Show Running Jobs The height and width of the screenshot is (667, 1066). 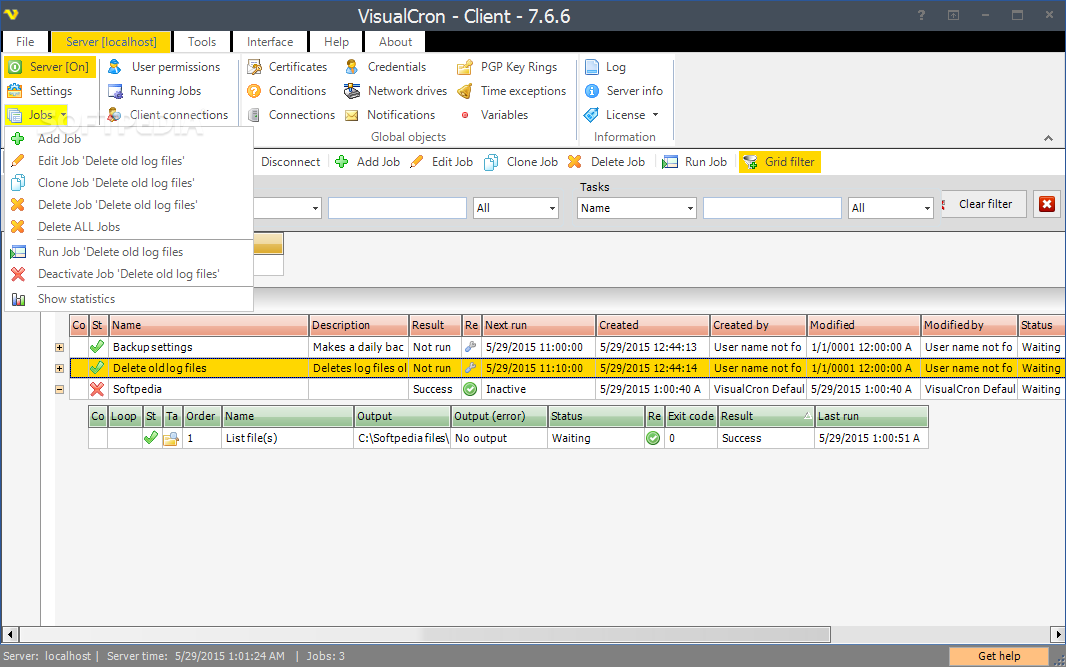pos(155,91)
